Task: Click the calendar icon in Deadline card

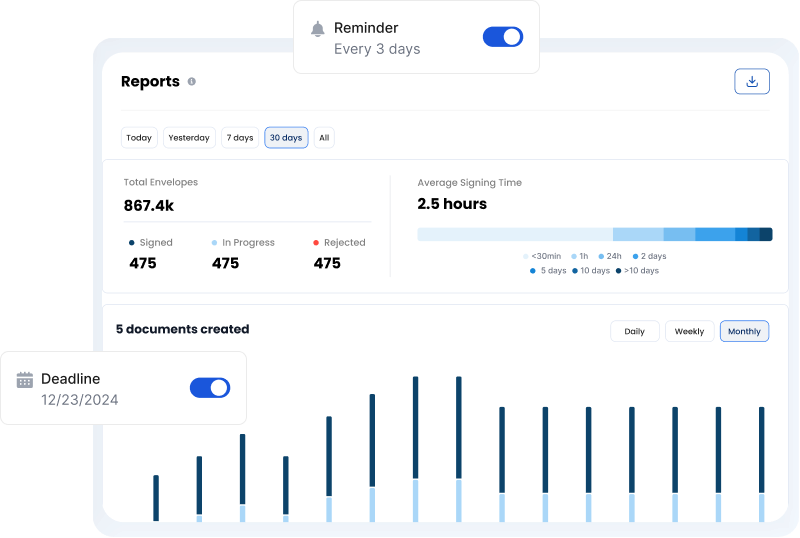Action: [x=25, y=380]
